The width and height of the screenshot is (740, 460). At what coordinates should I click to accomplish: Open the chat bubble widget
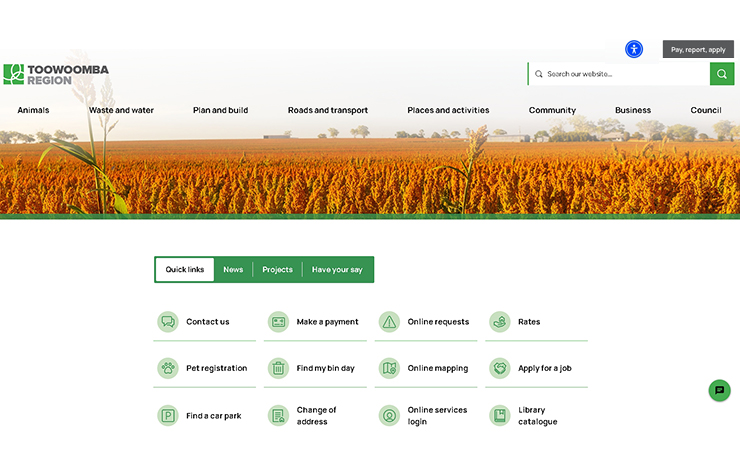coord(719,391)
